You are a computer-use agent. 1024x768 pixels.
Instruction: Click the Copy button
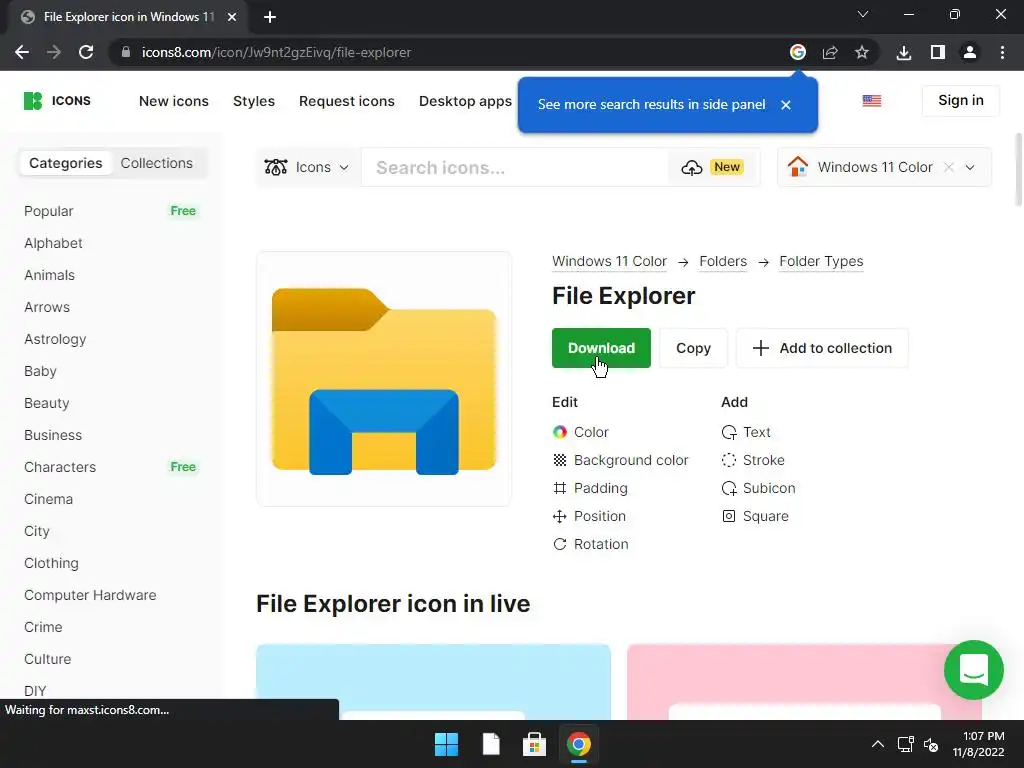(693, 348)
